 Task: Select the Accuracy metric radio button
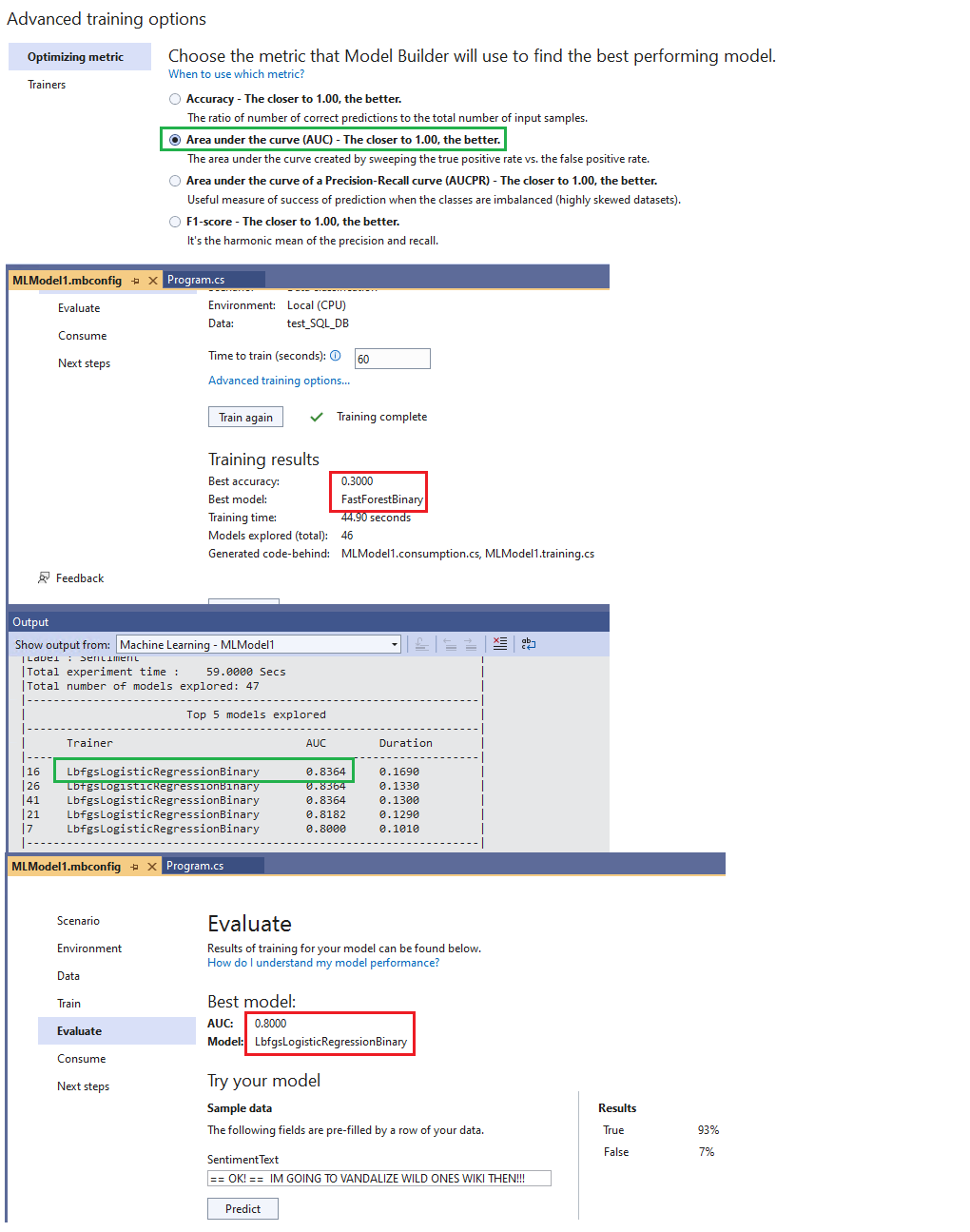click(175, 98)
